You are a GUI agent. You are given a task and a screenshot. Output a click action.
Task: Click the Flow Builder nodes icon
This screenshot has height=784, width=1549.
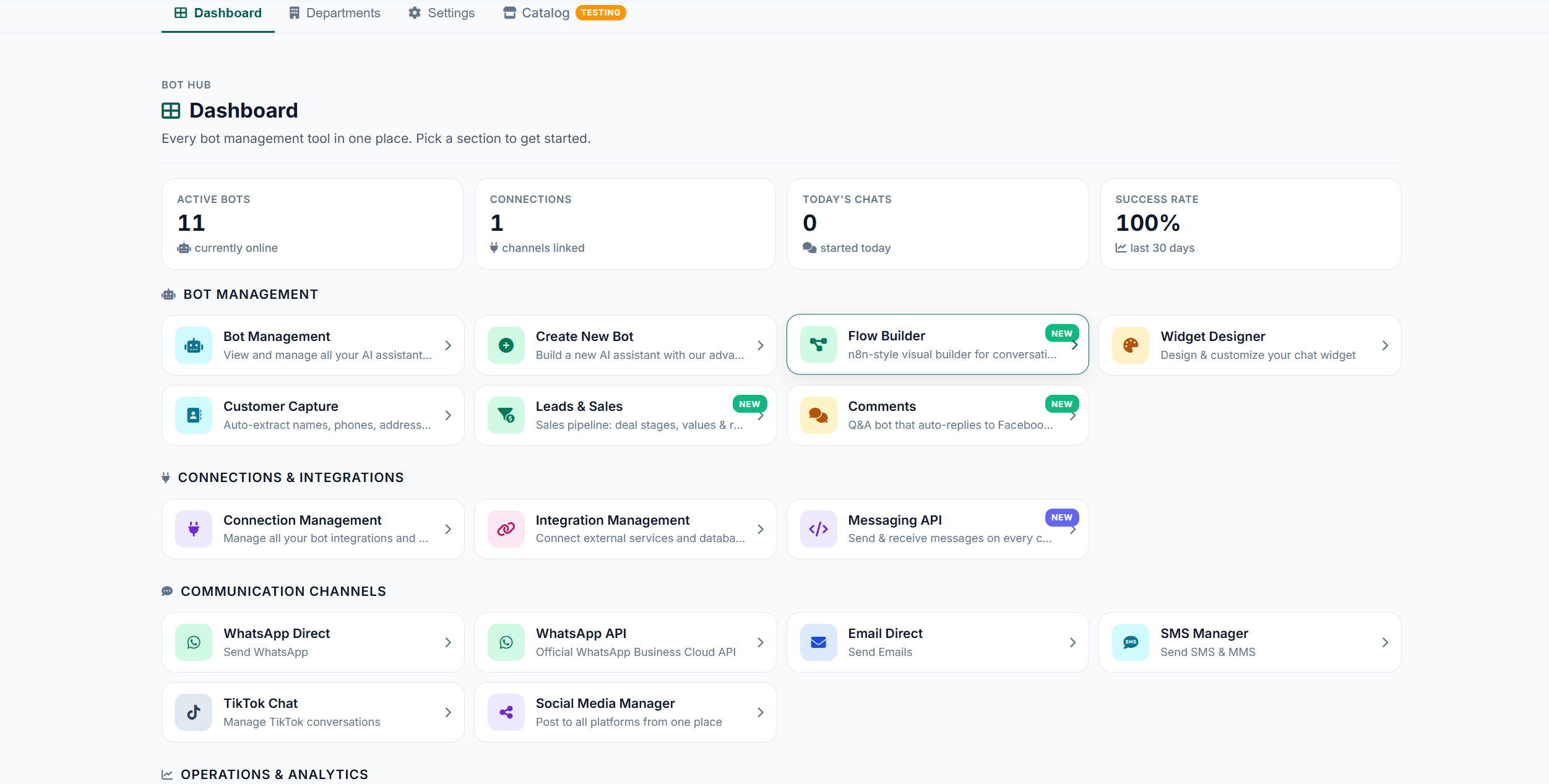[x=818, y=345]
